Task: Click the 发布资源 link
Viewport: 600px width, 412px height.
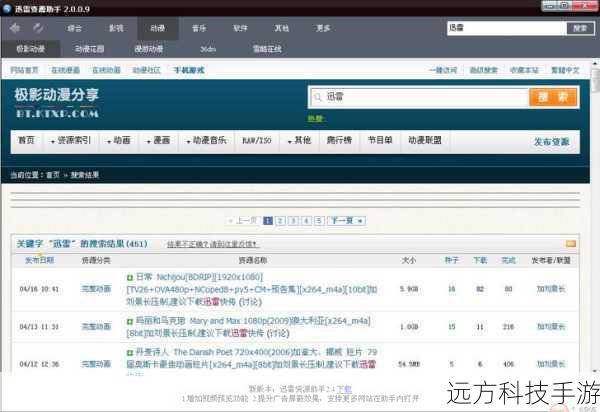Action: pos(551,142)
